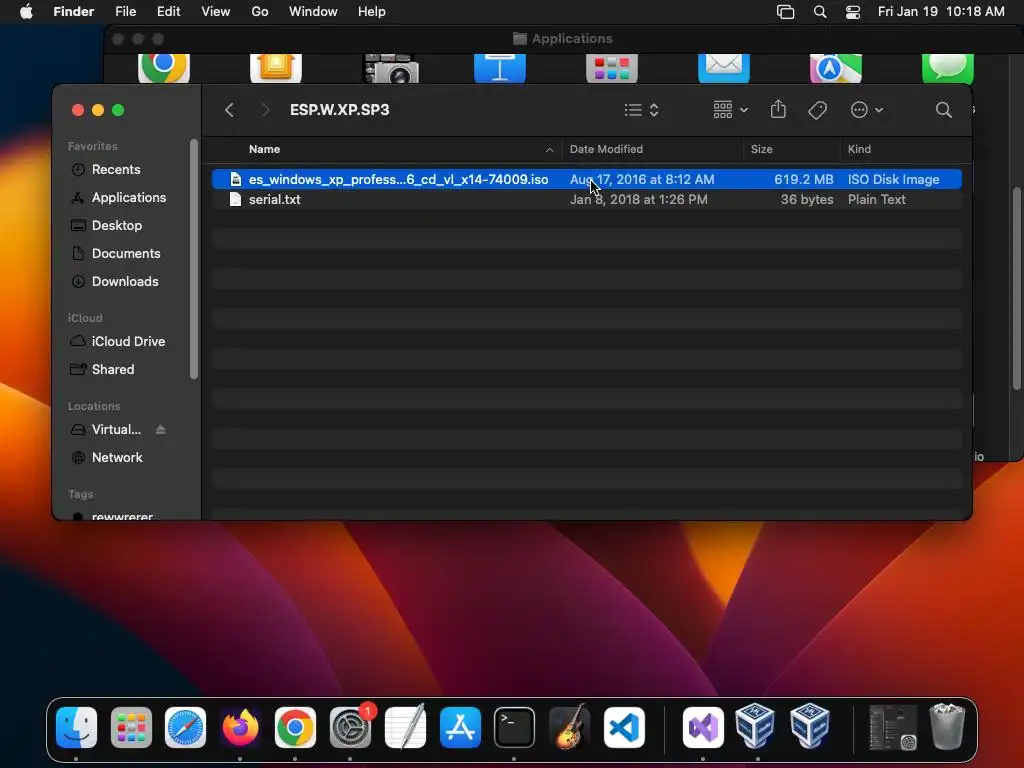Click Chrome icon in Applications window
Viewport: 1024px width, 768px height.
(164, 68)
